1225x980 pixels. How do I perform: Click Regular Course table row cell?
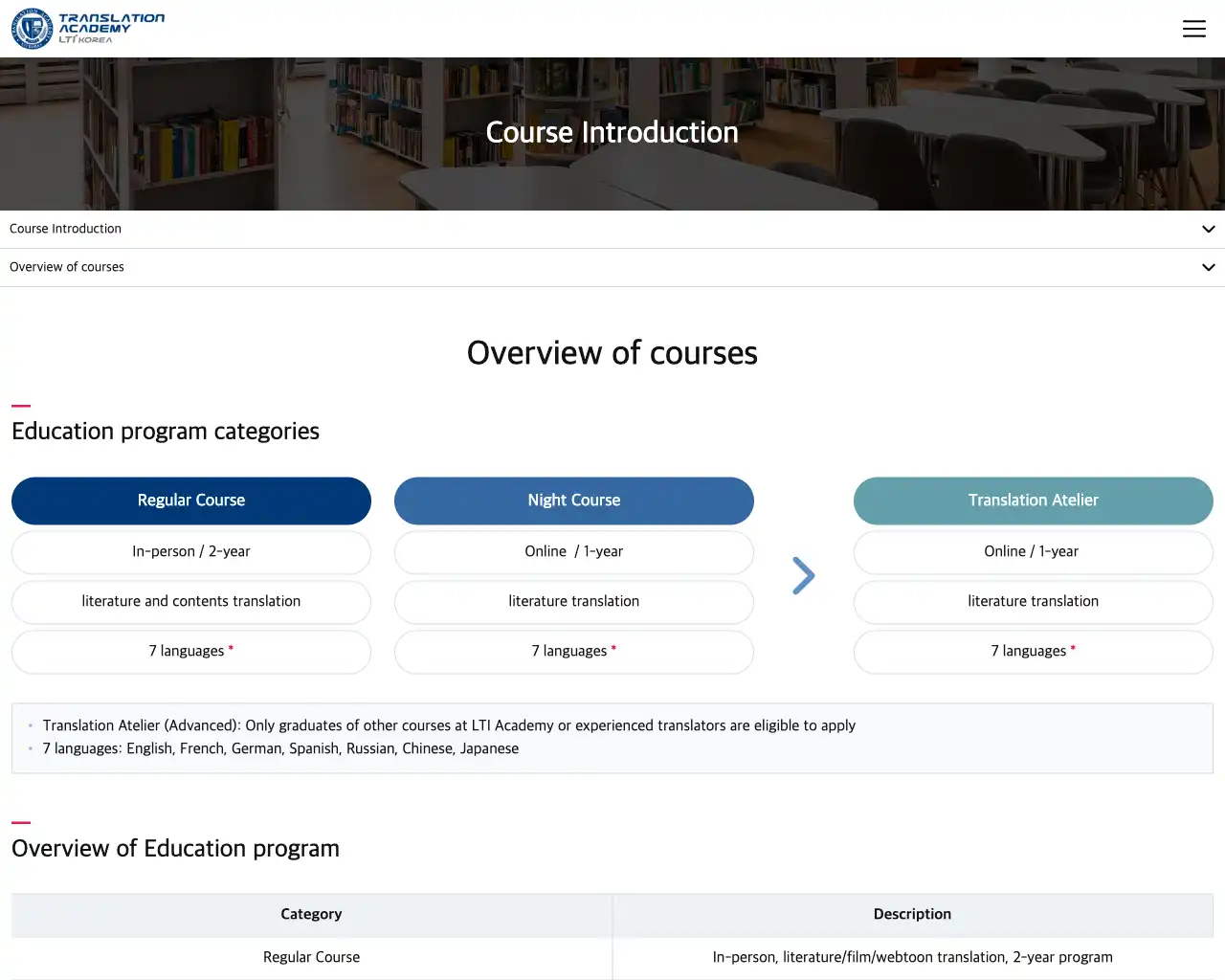click(x=311, y=957)
